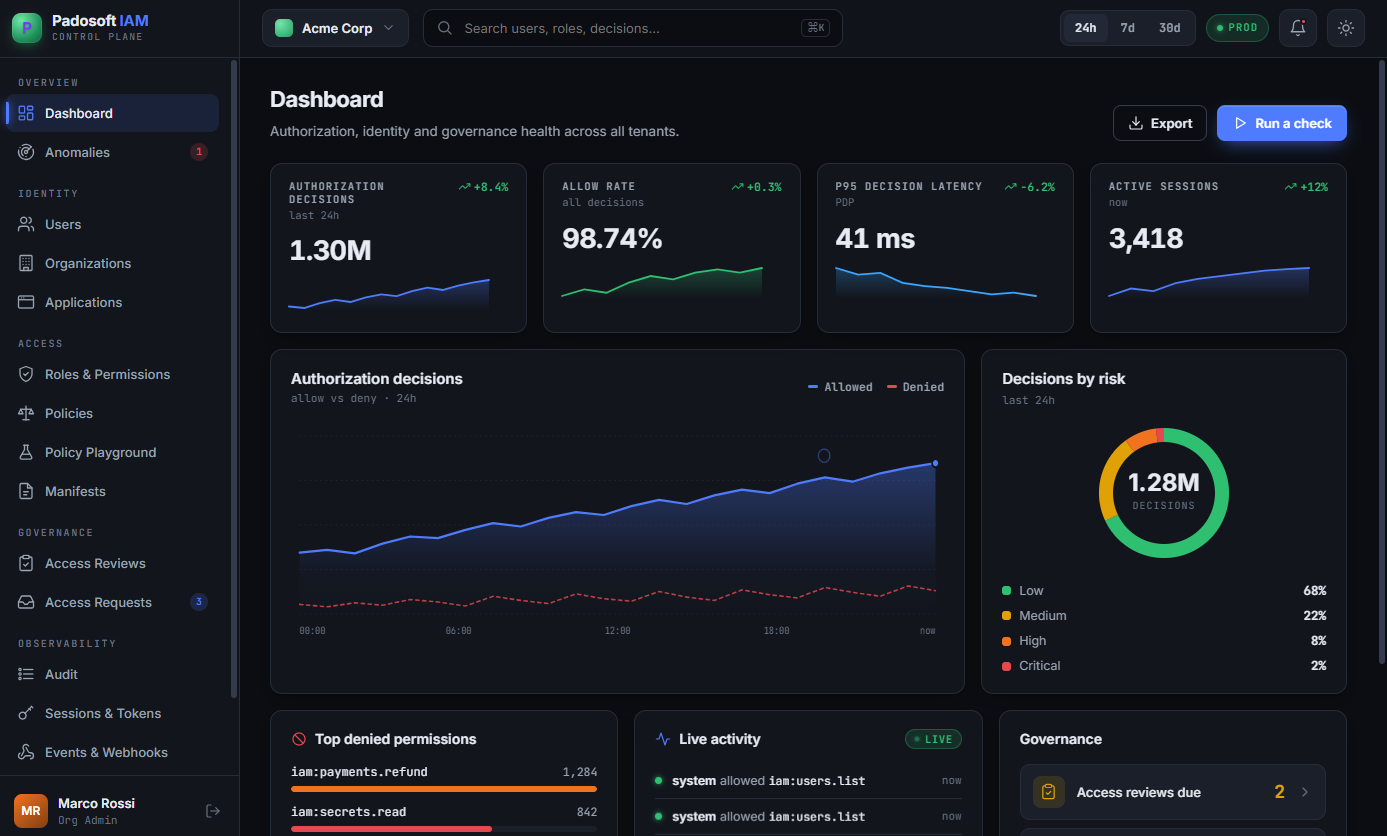Click the sidebar vertical scrollbar
Viewport: 1387px width, 836px height.
click(x=234, y=378)
